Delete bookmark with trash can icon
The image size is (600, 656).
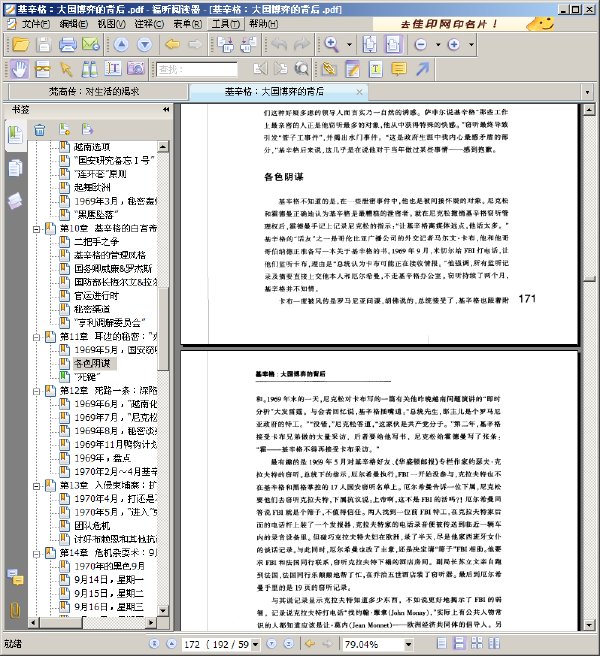40,130
